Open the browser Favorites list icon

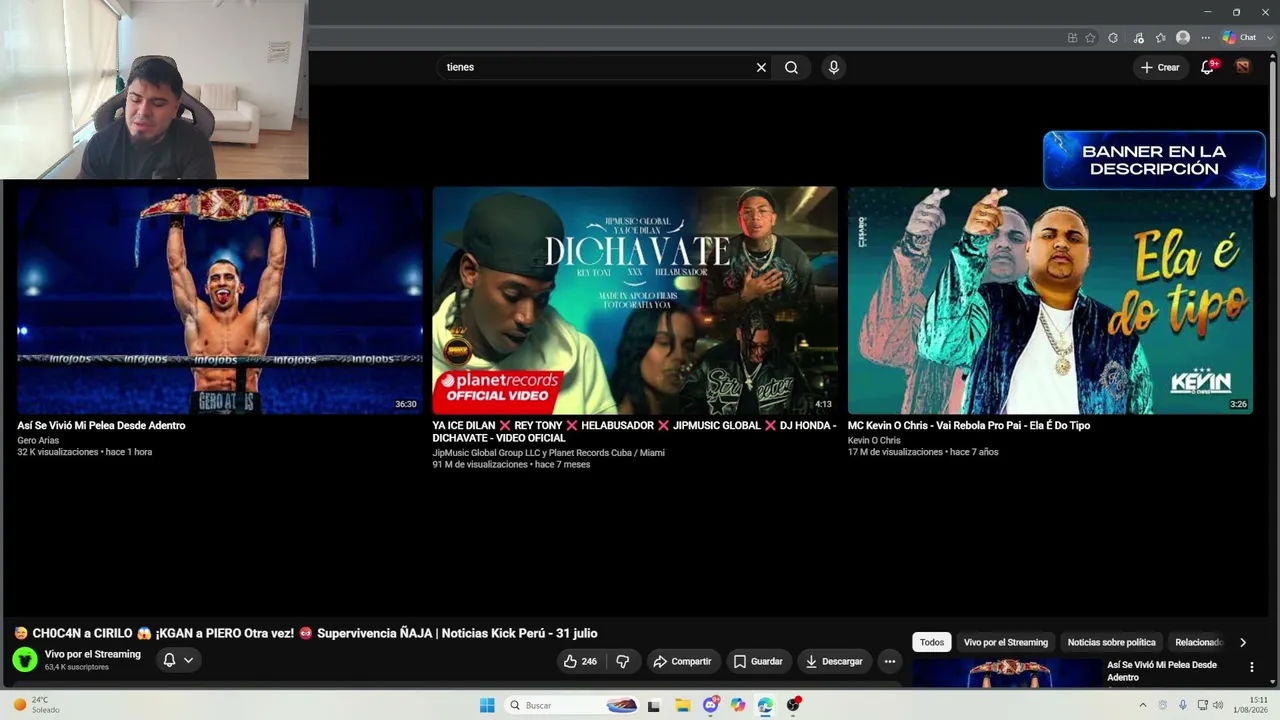[1160, 38]
